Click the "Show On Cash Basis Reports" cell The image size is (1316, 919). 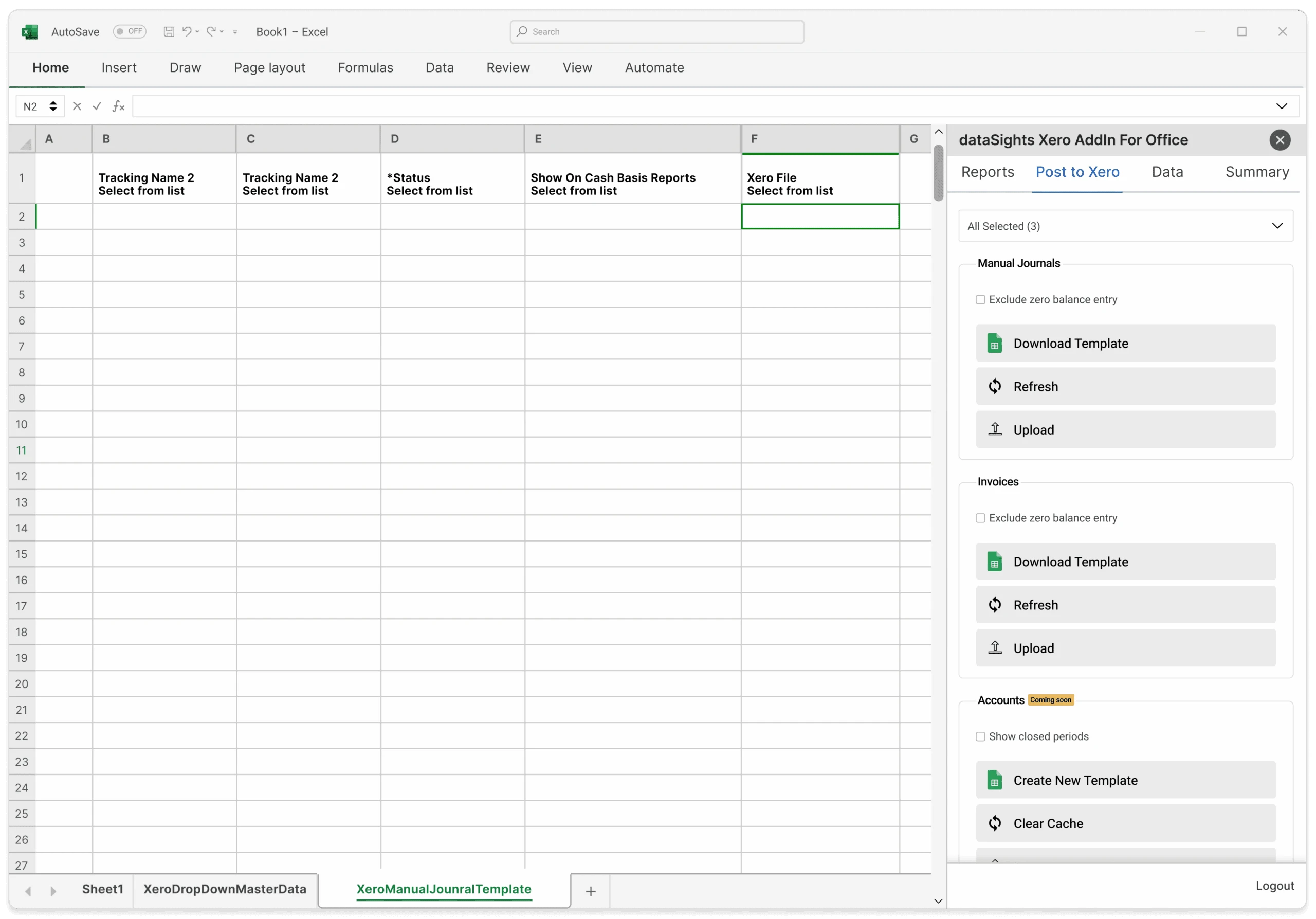632,178
